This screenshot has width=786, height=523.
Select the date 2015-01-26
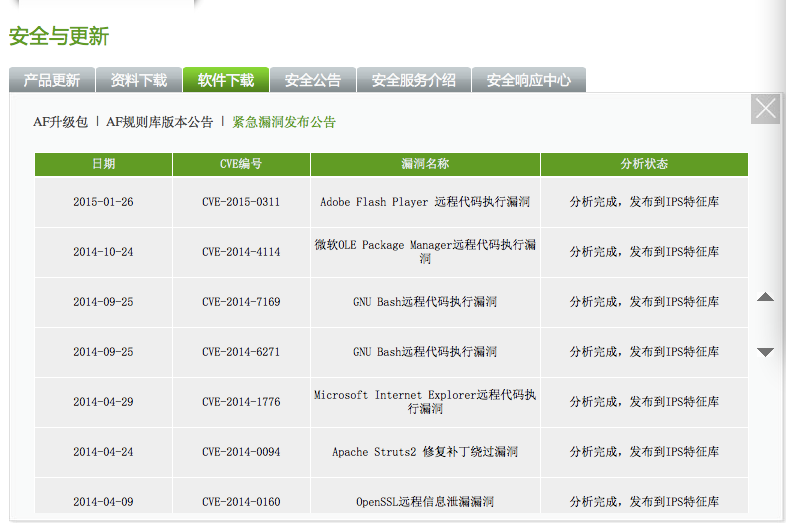tap(103, 202)
